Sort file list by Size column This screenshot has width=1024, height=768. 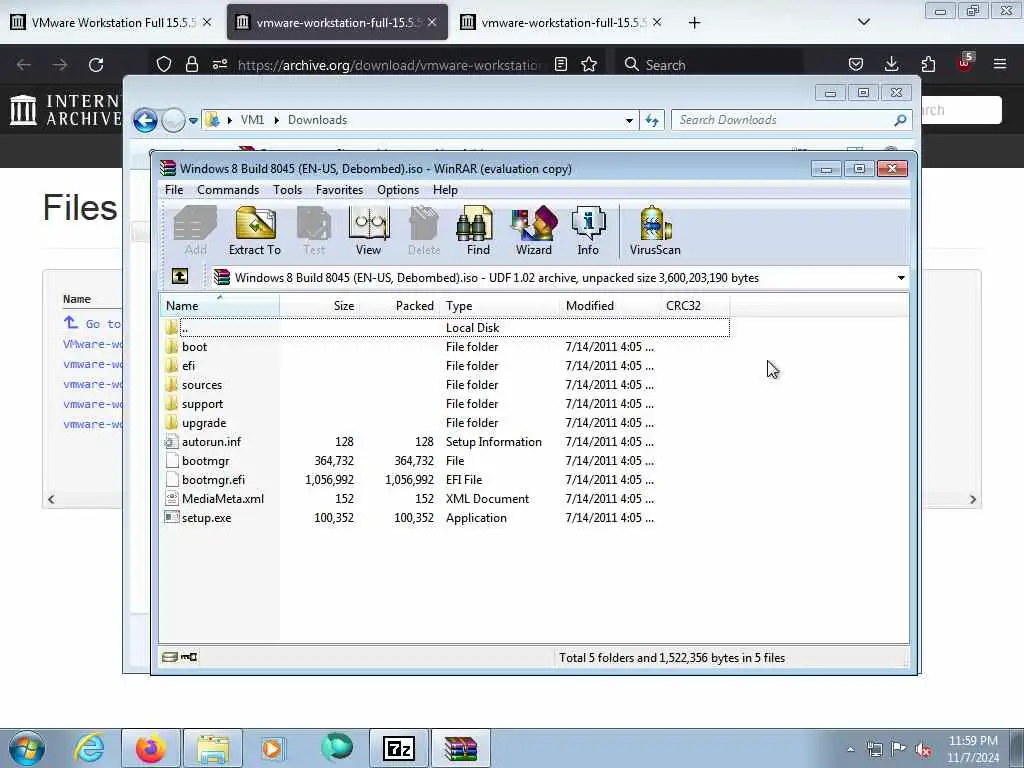[319, 306]
